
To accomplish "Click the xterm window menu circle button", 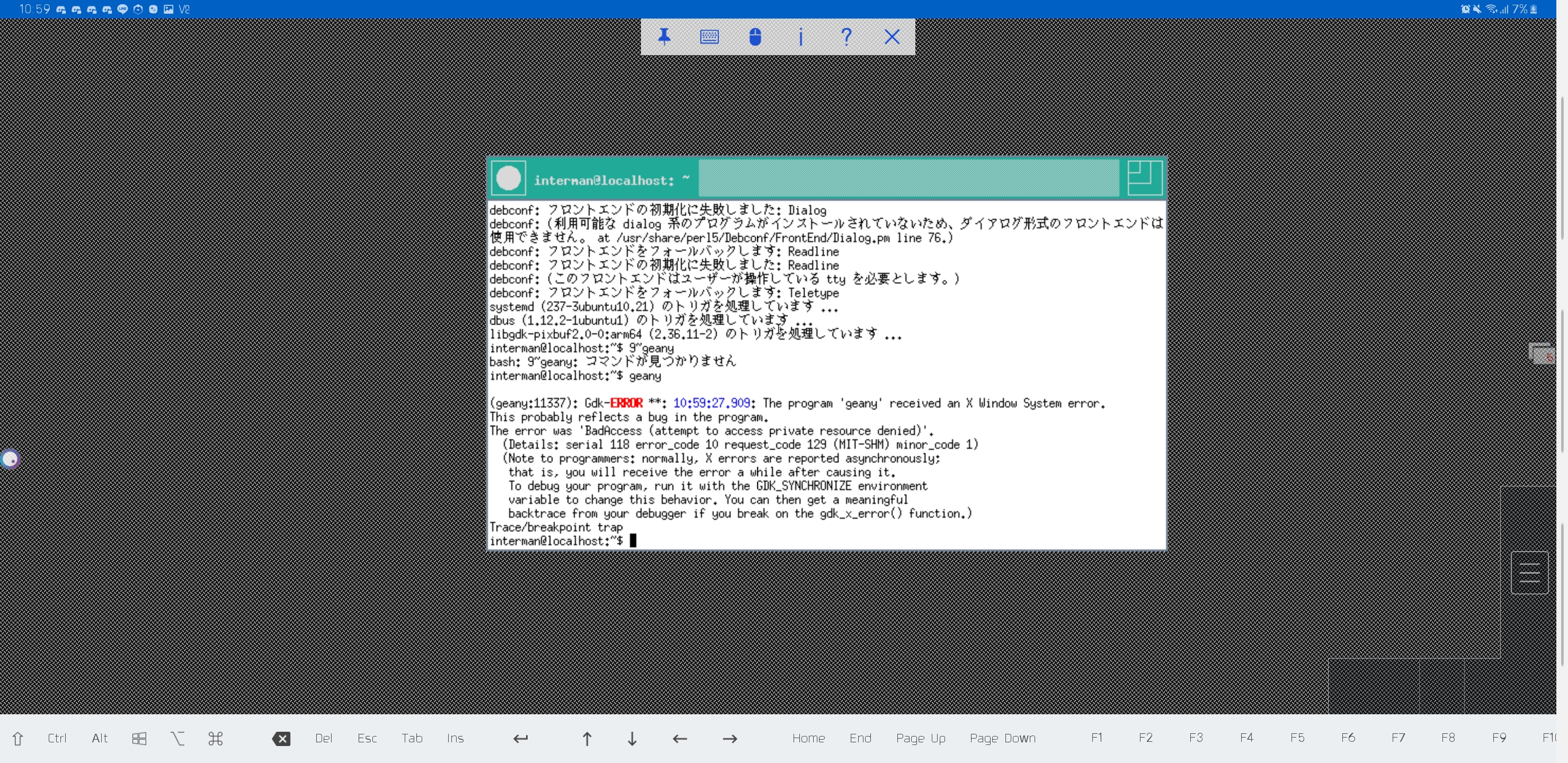I will click(x=508, y=179).
